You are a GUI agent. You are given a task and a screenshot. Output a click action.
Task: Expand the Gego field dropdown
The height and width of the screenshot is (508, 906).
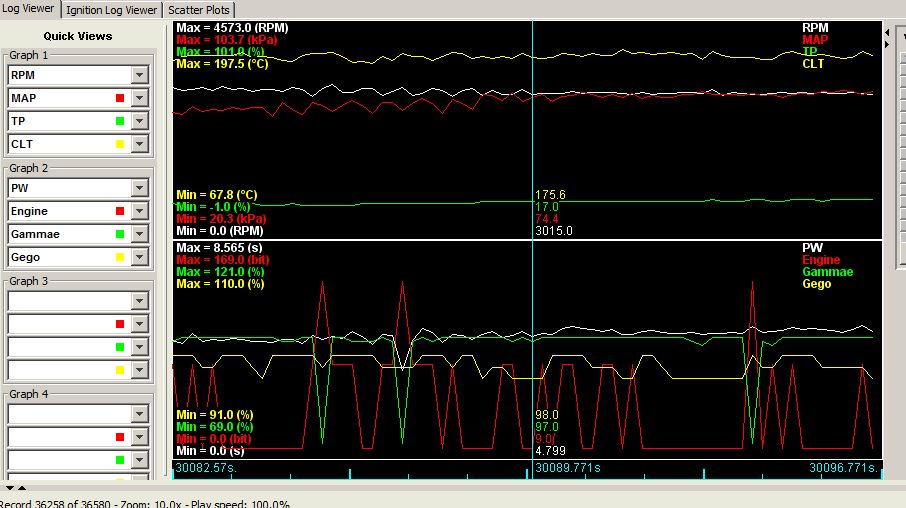[x=140, y=257]
